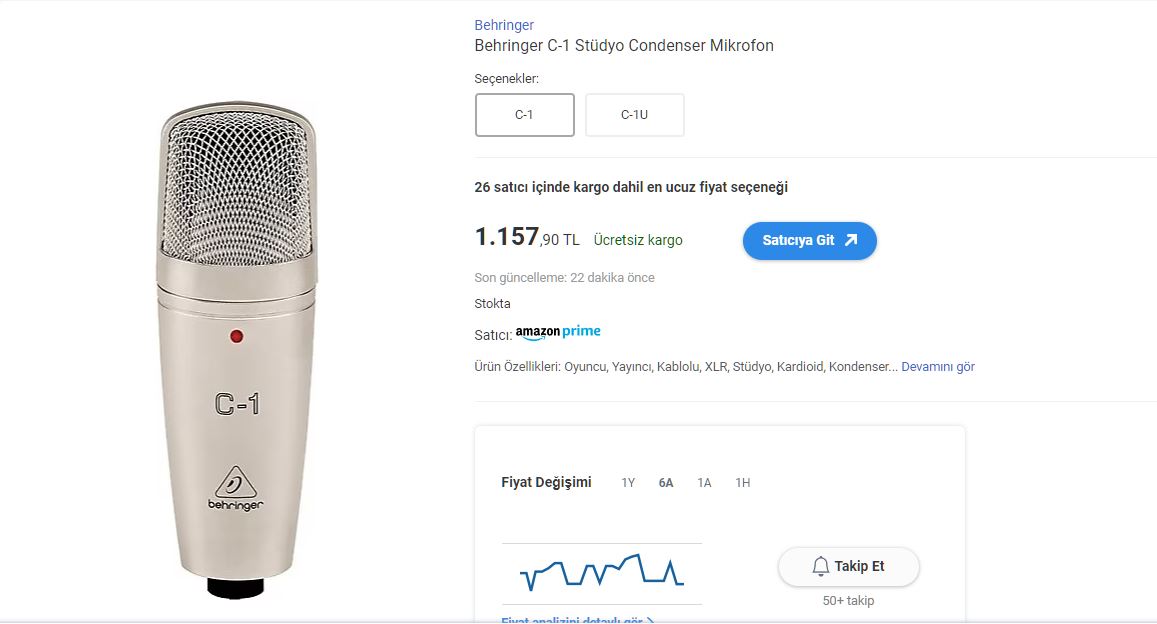The height and width of the screenshot is (624, 1157).
Task: Click the Amazon Prime seller logo
Action: point(558,332)
